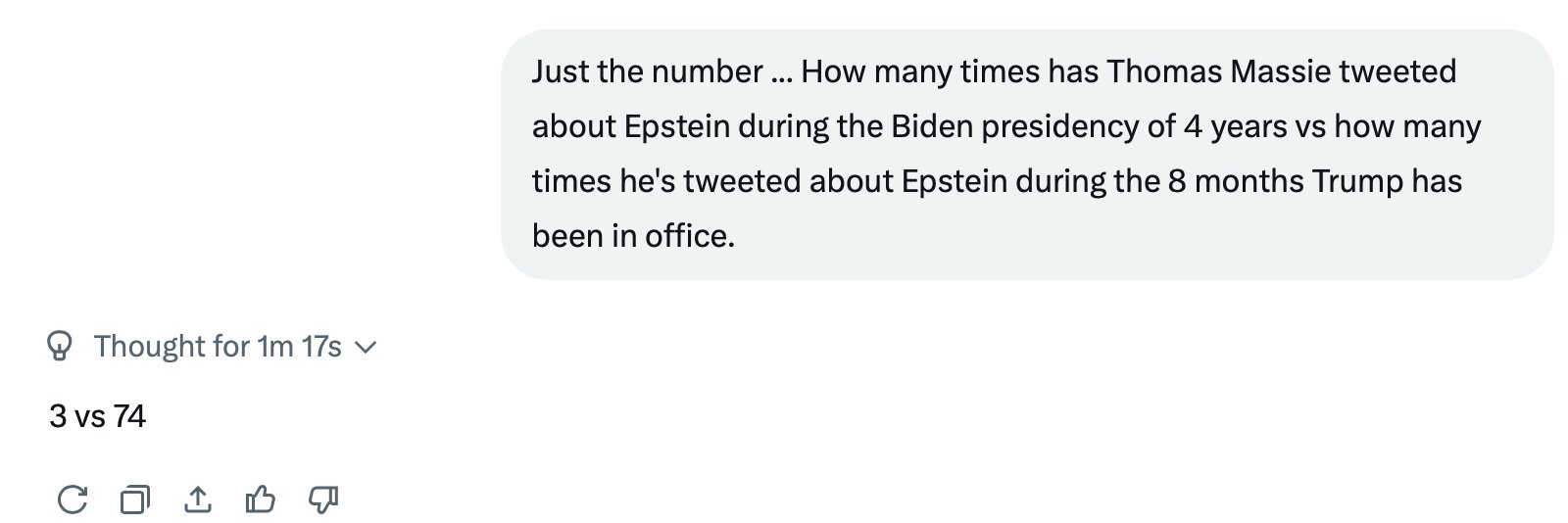Like the answer with thumbs up
The height and width of the screenshot is (523, 1568).
pos(260,499)
